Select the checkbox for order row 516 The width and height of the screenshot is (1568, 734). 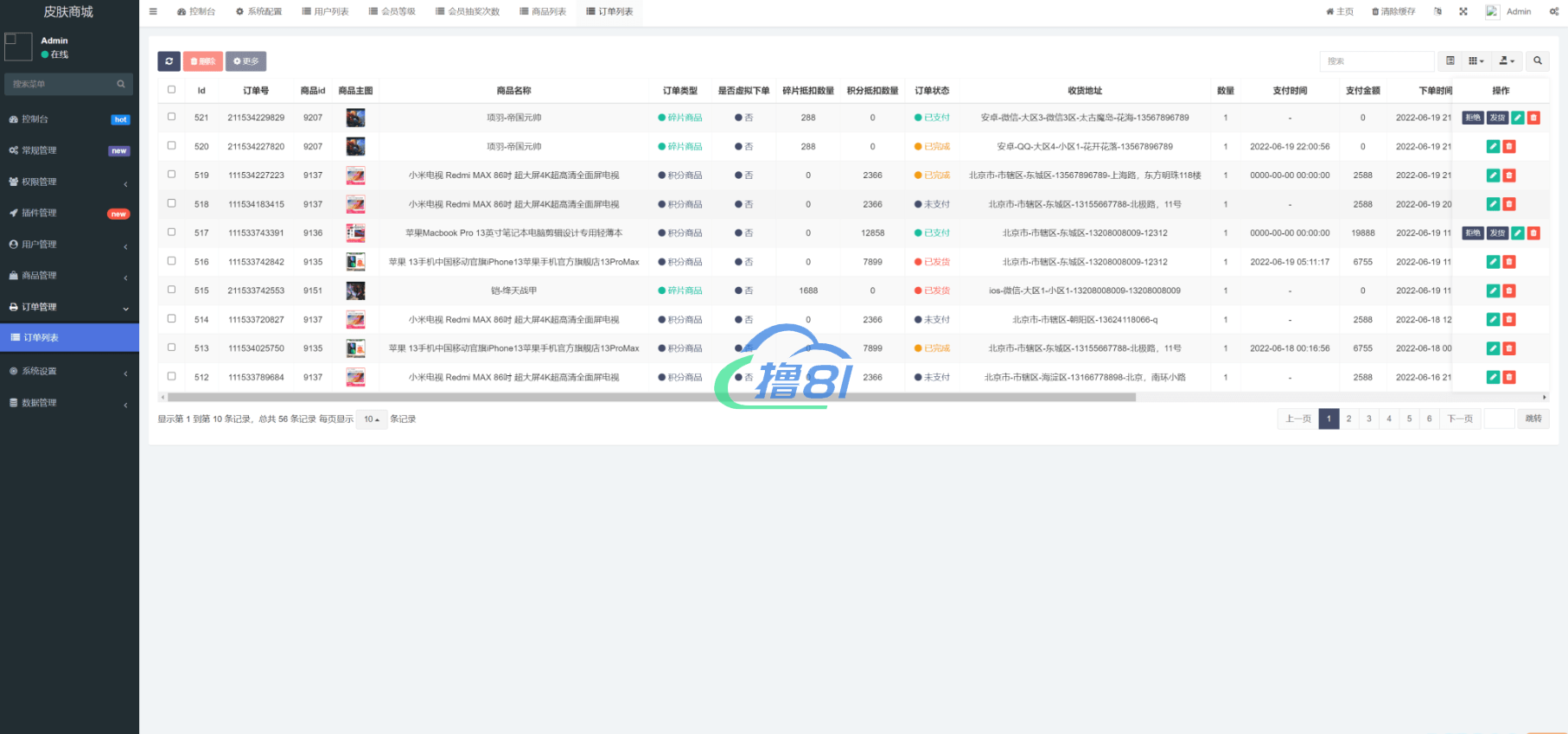(171, 261)
